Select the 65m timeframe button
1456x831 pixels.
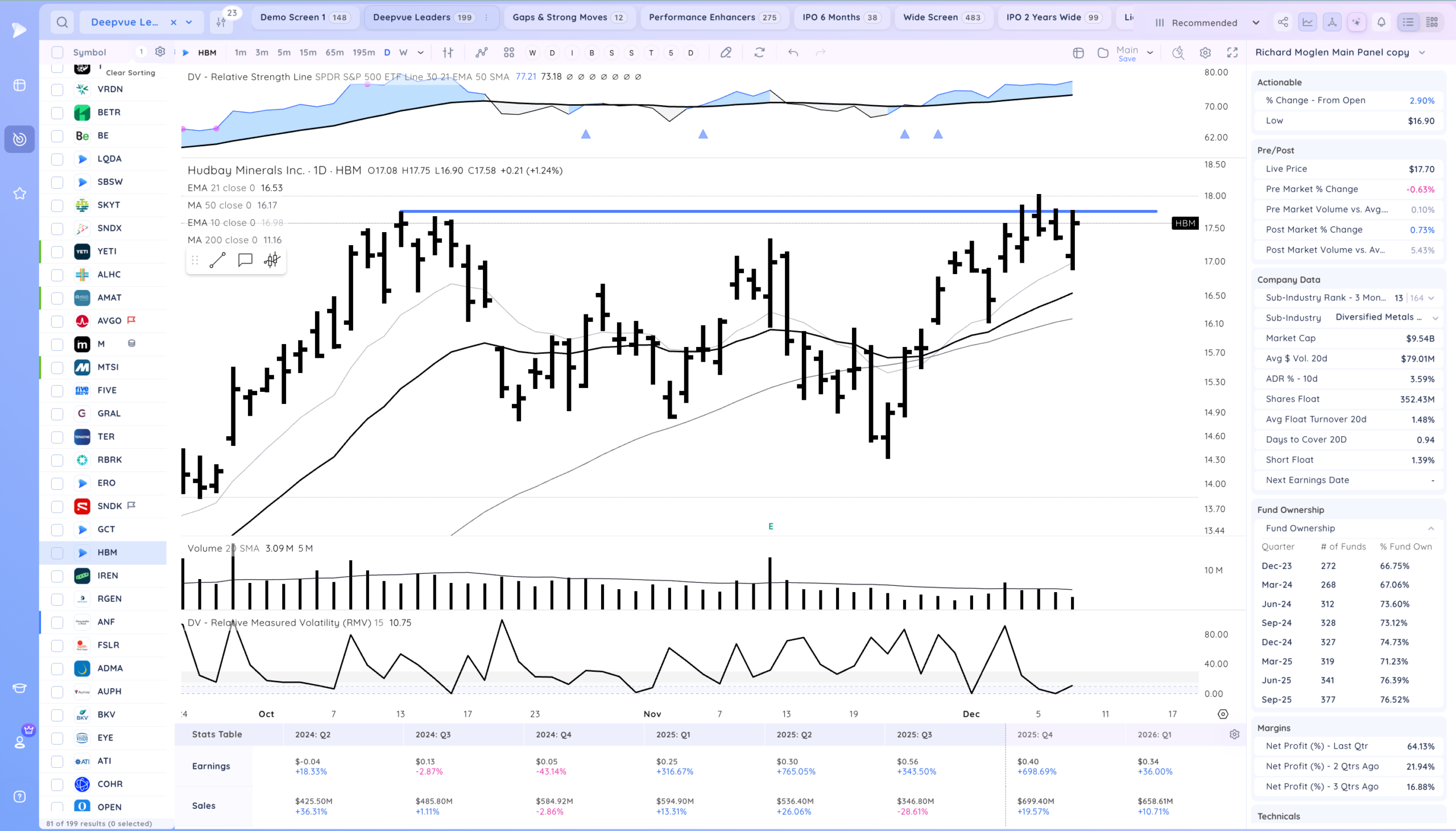(334, 52)
